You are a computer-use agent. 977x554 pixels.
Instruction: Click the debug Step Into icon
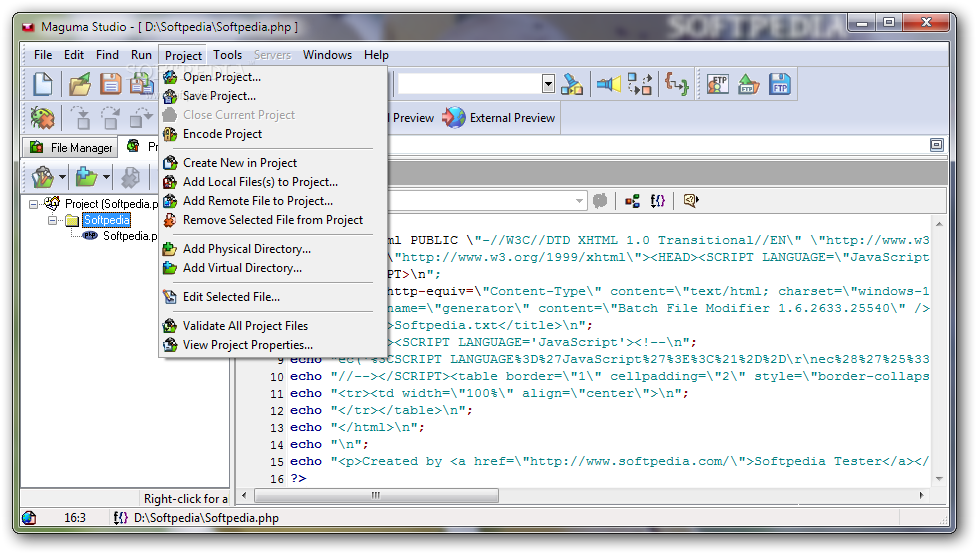pos(80,118)
